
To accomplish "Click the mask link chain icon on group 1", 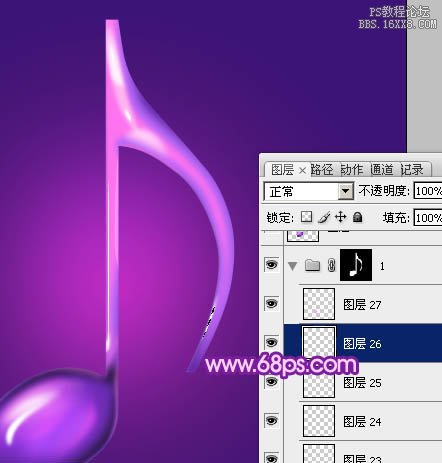I will (331, 265).
